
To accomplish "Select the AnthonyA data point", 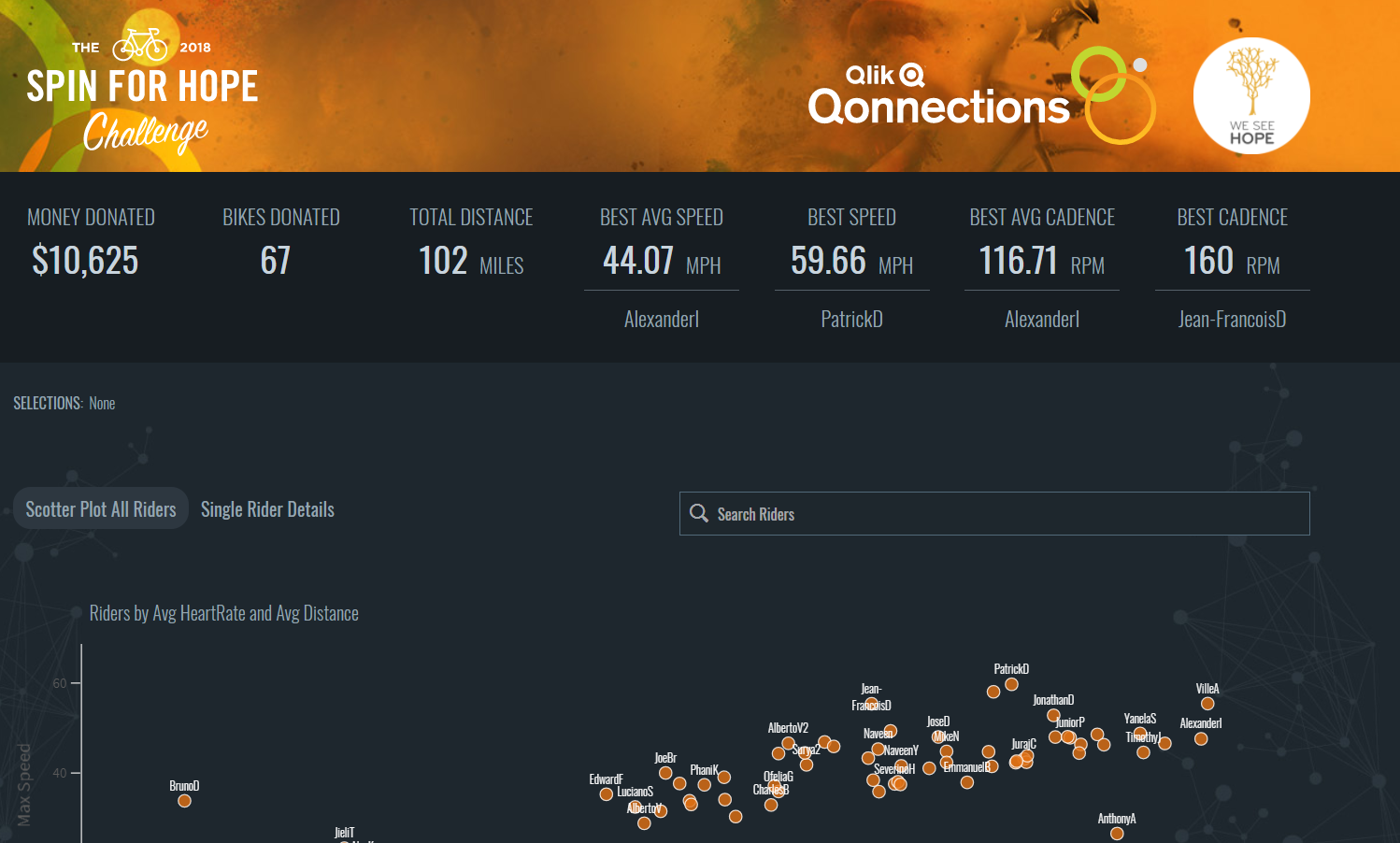I will tap(1117, 834).
